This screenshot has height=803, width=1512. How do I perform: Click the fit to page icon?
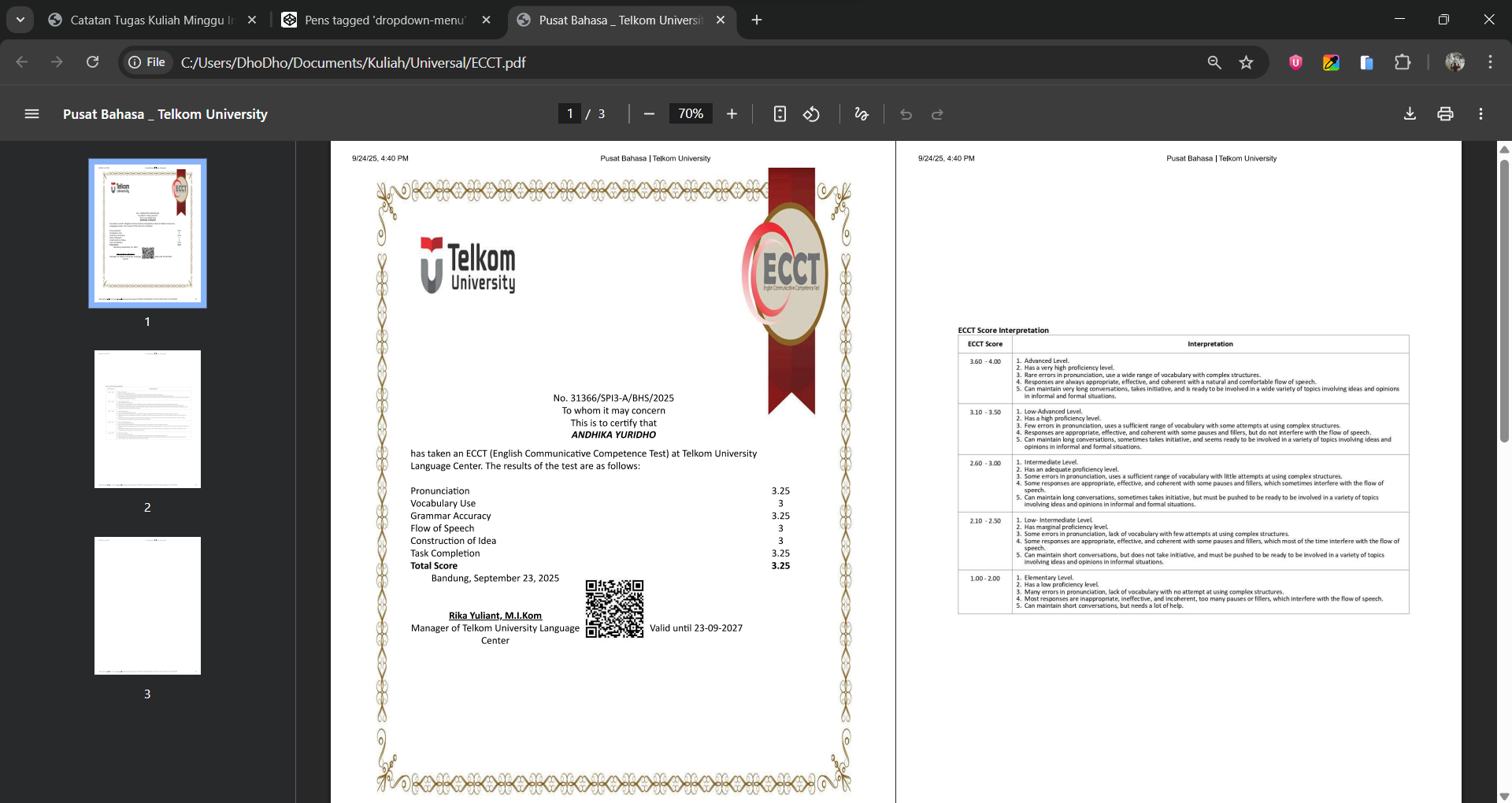tap(780, 114)
